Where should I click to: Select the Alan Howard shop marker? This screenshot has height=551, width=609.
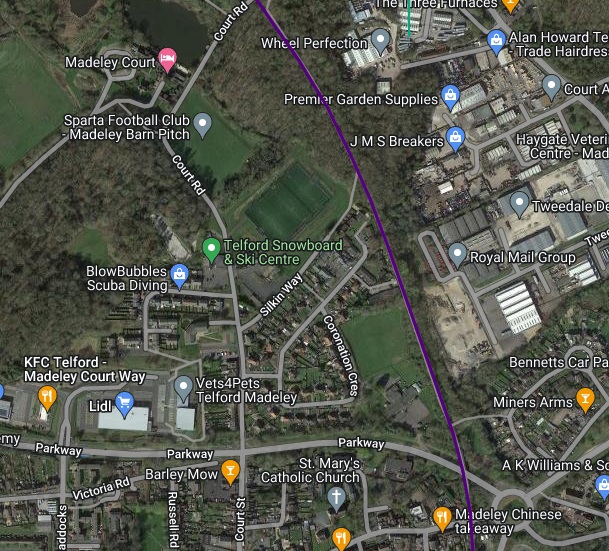pos(496,41)
